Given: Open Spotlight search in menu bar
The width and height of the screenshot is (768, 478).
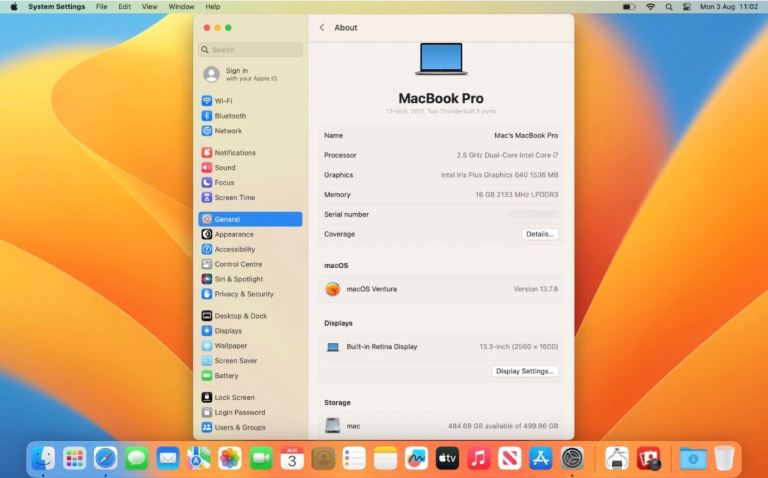Looking at the screenshot, I should click(669, 7).
